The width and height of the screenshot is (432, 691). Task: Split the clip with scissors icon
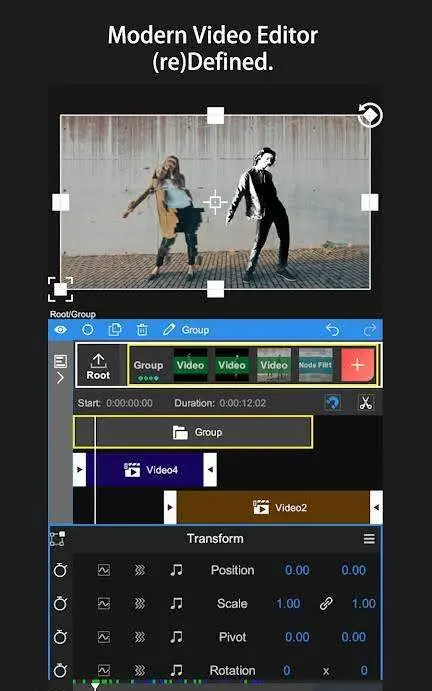tap(365, 403)
